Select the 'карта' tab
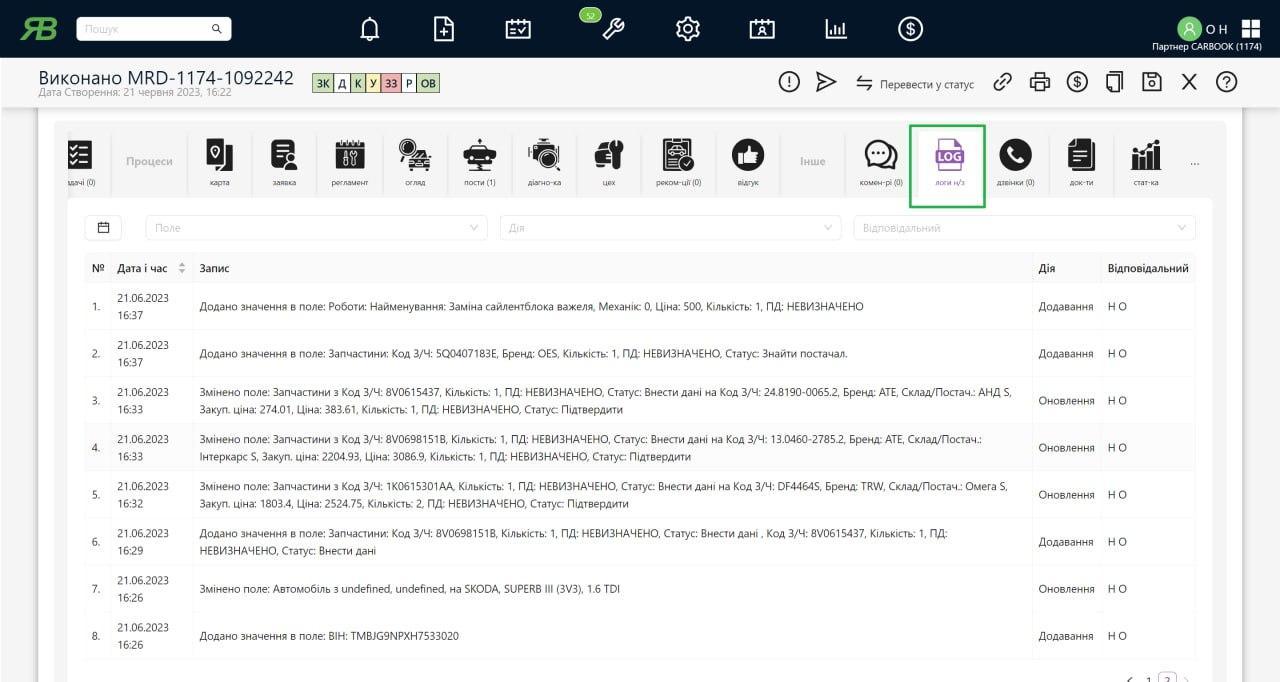The height and width of the screenshot is (682, 1280). pyautogui.click(x=220, y=162)
